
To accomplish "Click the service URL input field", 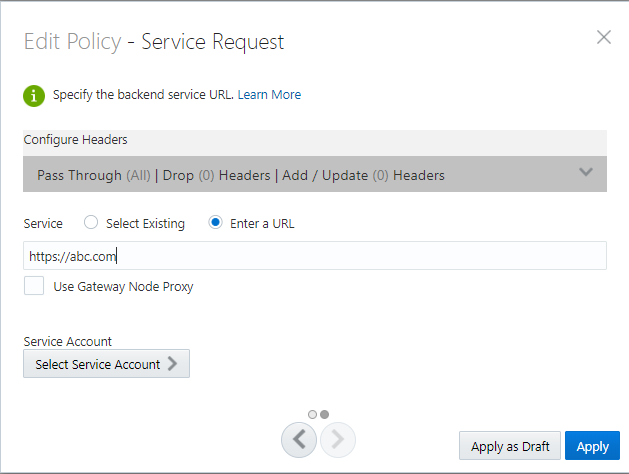I will tap(314, 256).
